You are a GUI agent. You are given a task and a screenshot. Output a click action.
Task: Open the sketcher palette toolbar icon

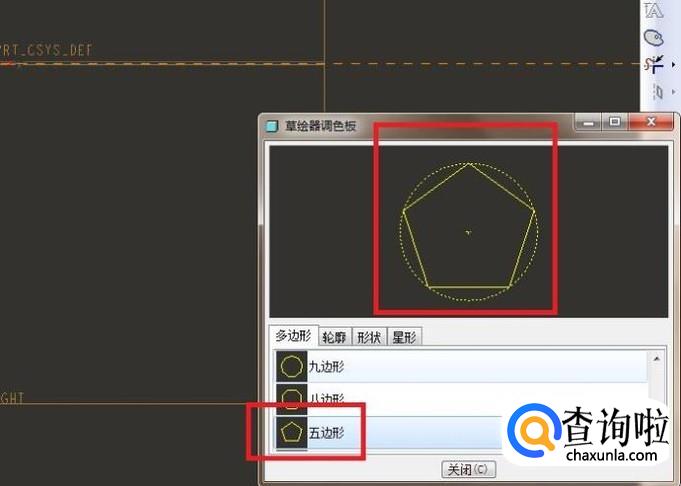[654, 38]
